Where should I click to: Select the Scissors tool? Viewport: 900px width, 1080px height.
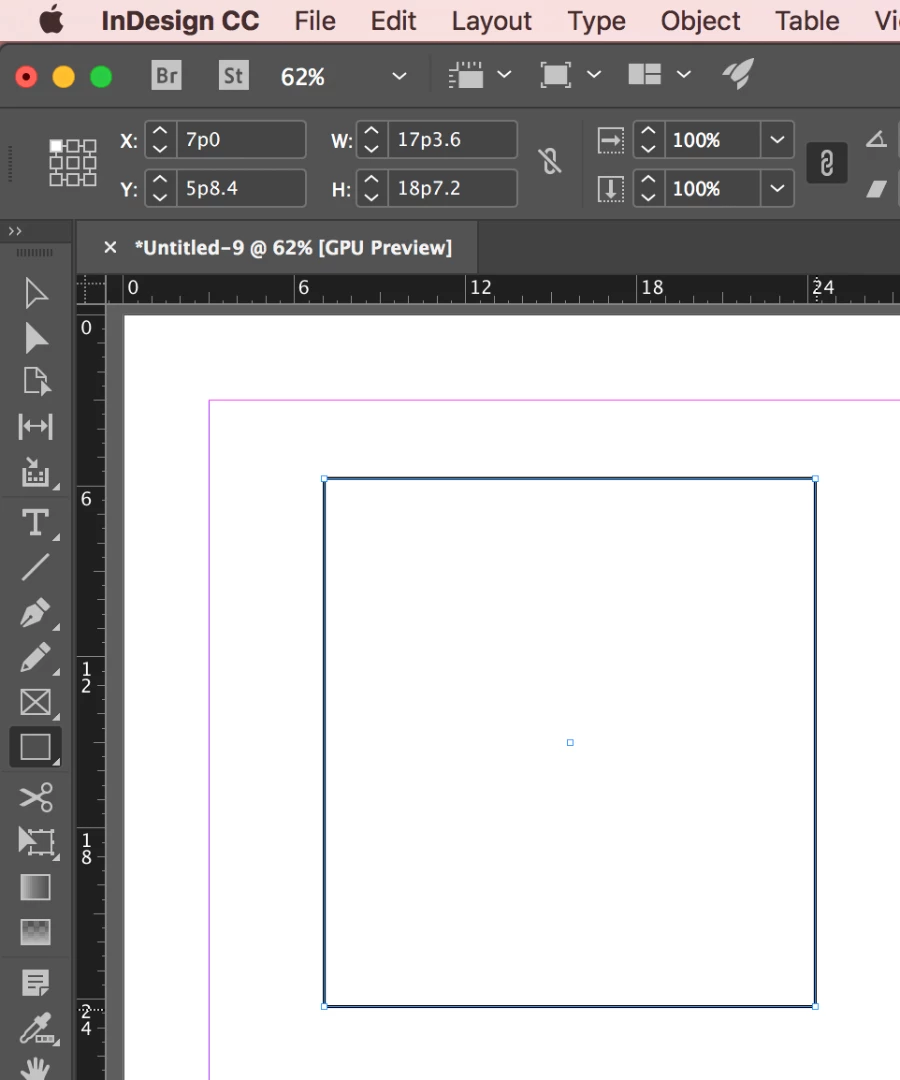pyautogui.click(x=35, y=797)
